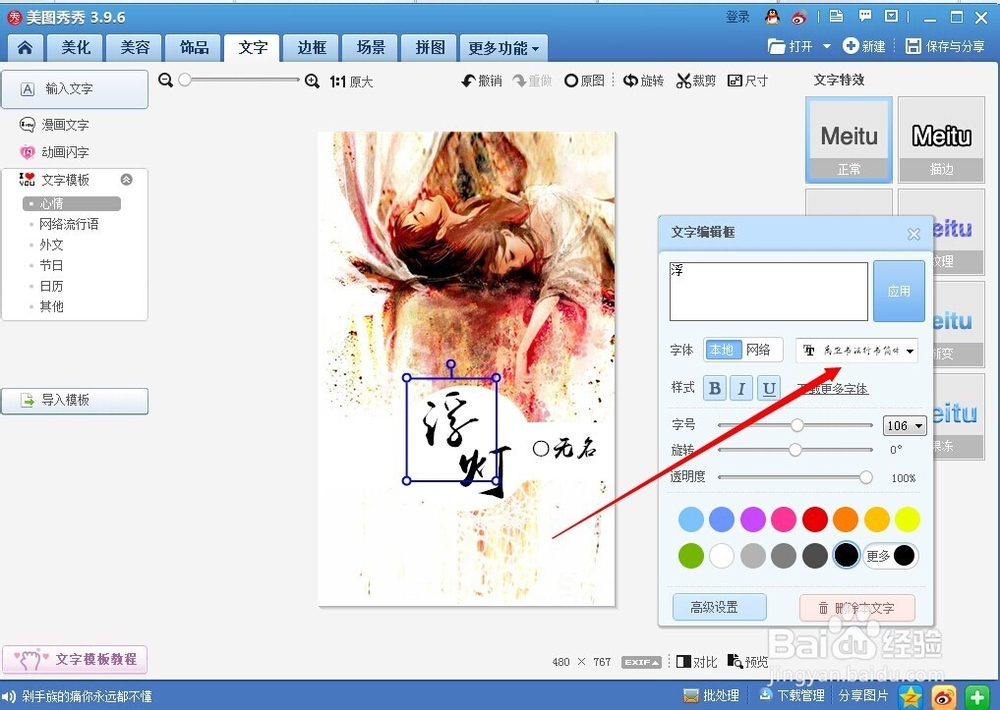Collapse the 文字模板 section
Image resolution: width=1000 pixels, height=710 pixels.
[127, 180]
